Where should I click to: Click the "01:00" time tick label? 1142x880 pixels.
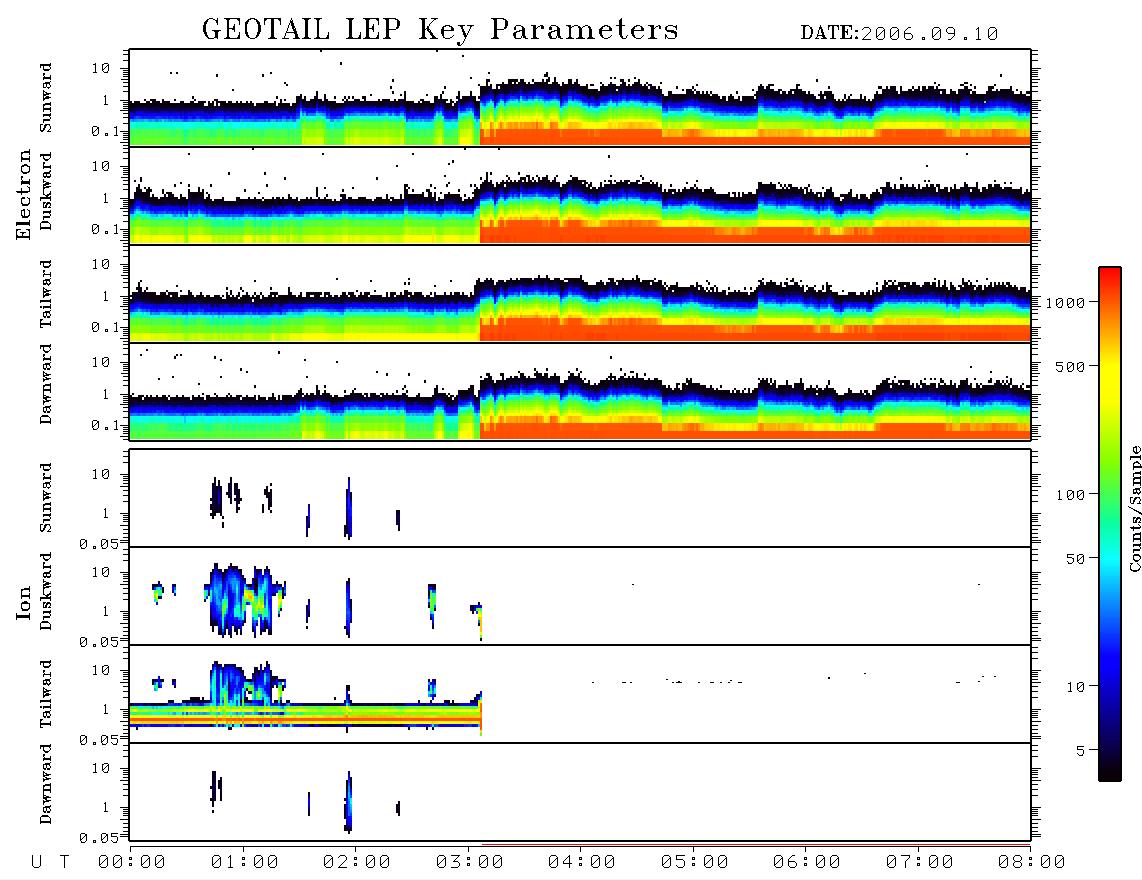click(x=245, y=862)
